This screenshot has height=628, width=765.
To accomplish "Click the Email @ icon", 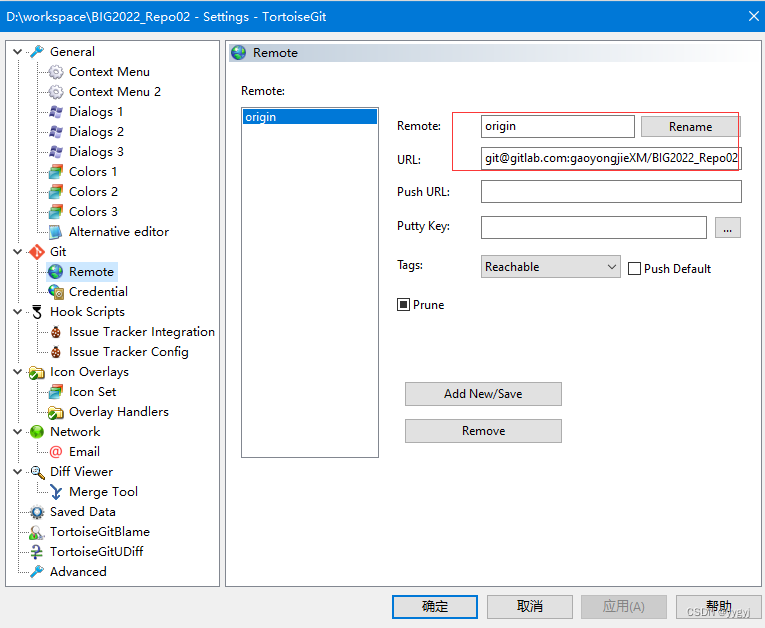I will [56, 452].
